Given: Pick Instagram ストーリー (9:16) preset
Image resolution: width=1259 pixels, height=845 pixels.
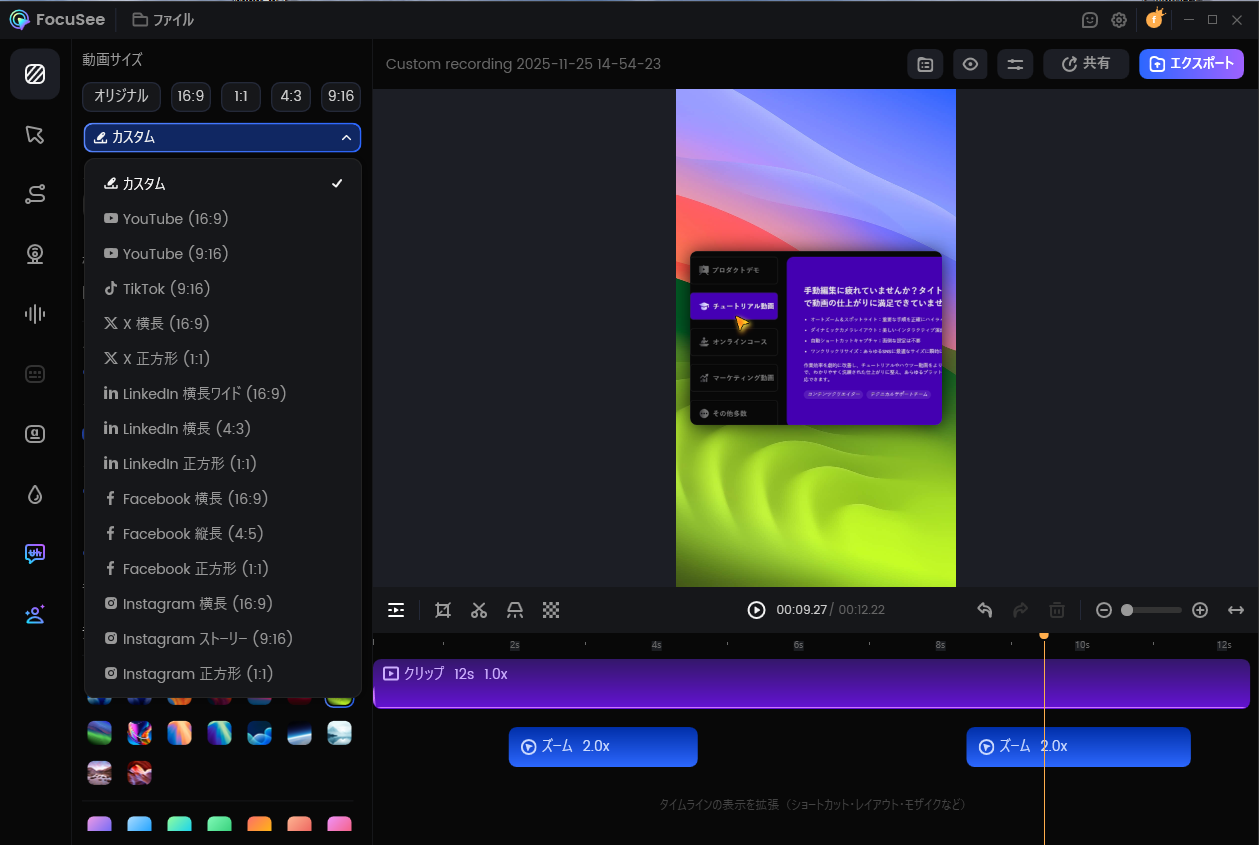Looking at the screenshot, I should 207,639.
